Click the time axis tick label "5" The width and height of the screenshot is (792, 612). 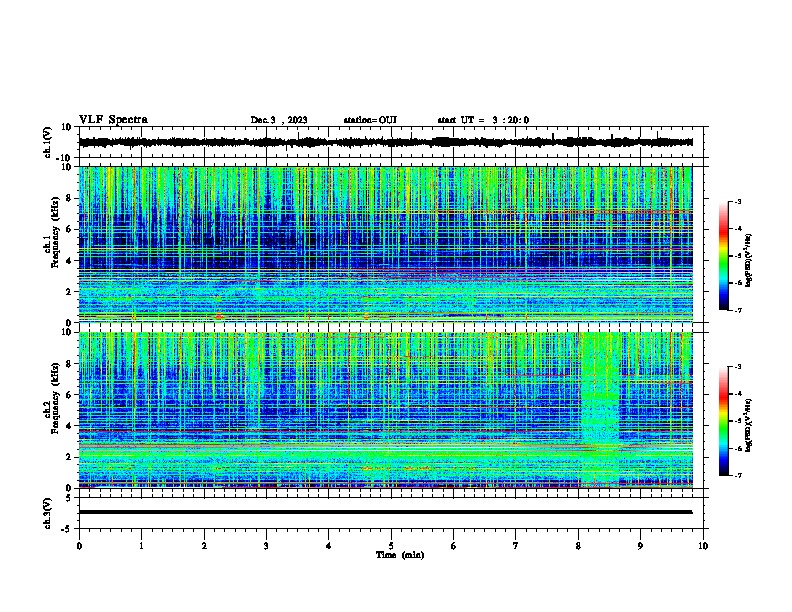[x=391, y=545]
